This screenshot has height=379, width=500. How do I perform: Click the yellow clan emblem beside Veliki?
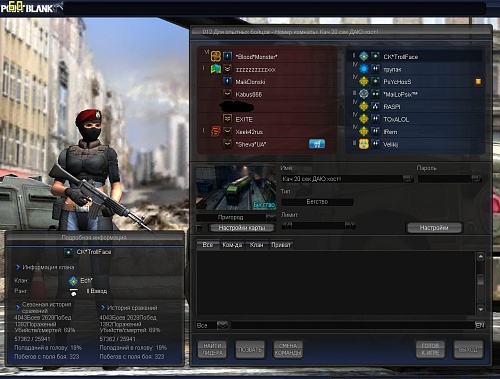364,144
